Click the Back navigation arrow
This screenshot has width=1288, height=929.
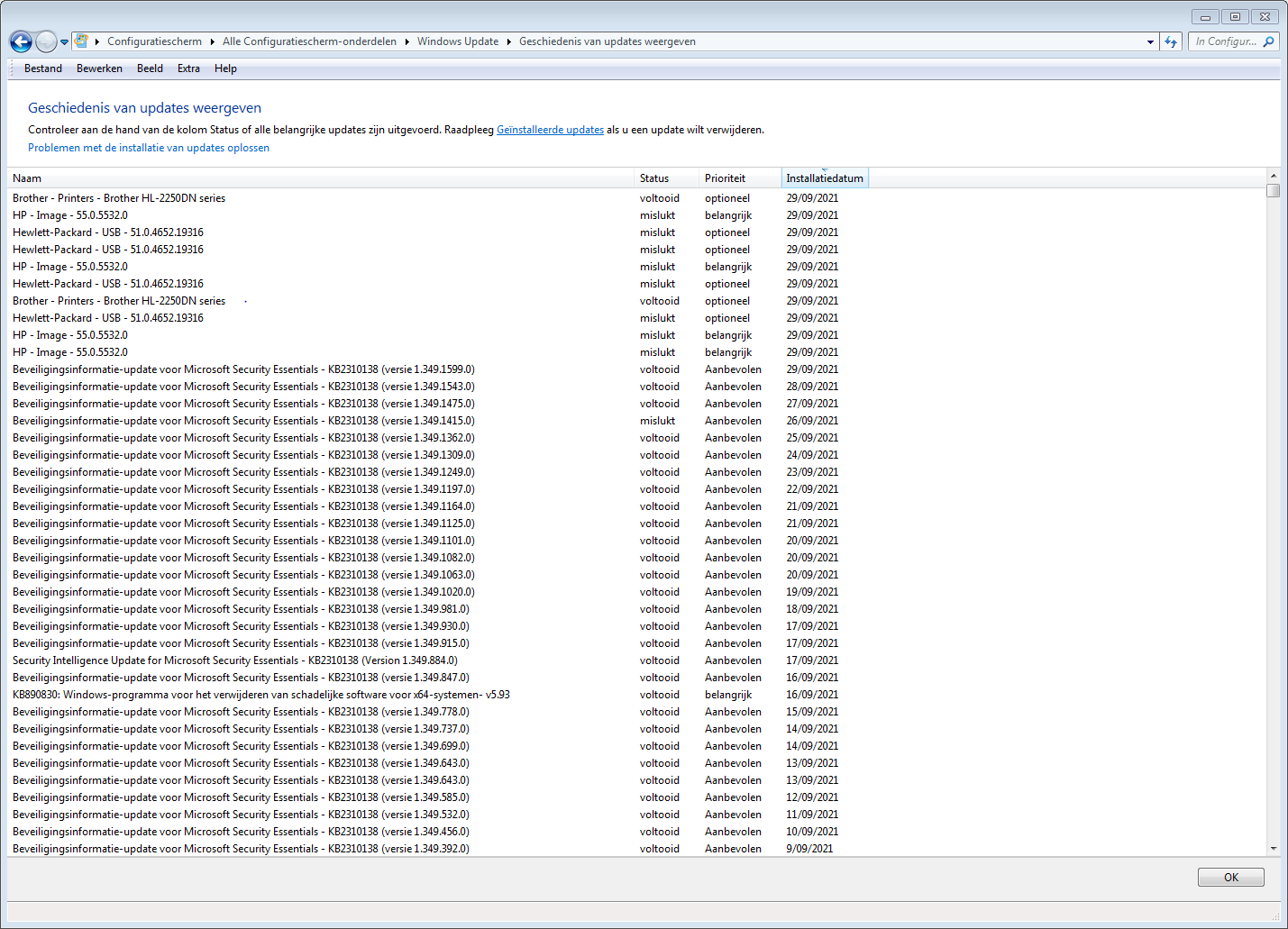pyautogui.click(x=21, y=41)
